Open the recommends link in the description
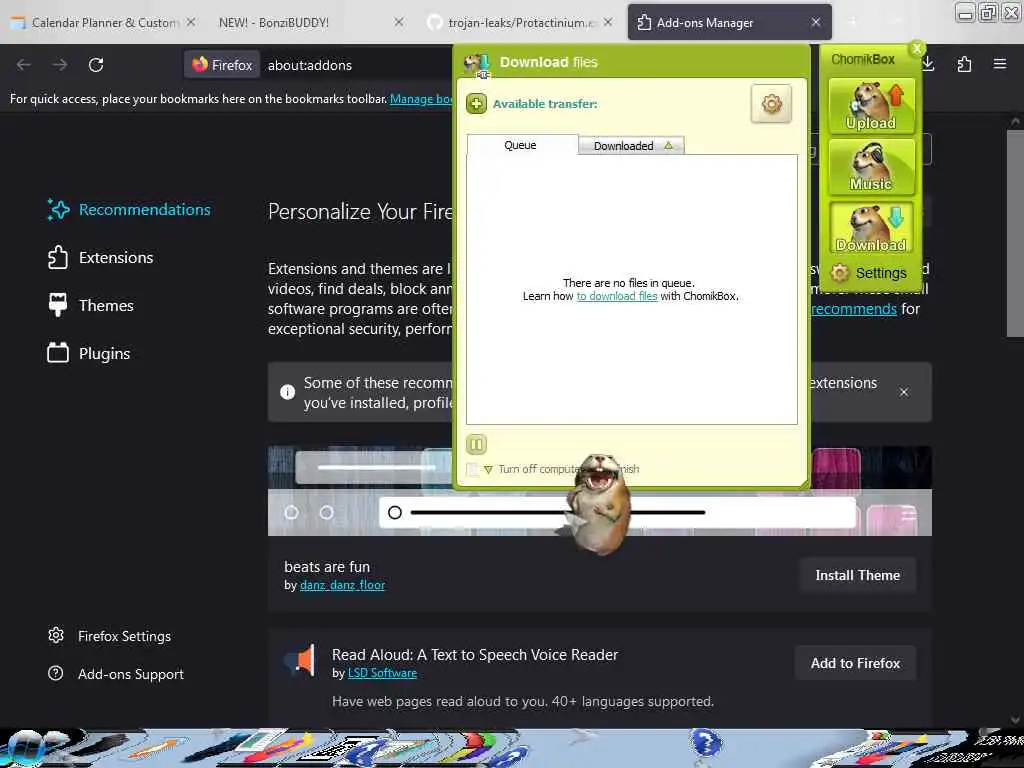Screen dimensions: 1024x768 [854, 308]
